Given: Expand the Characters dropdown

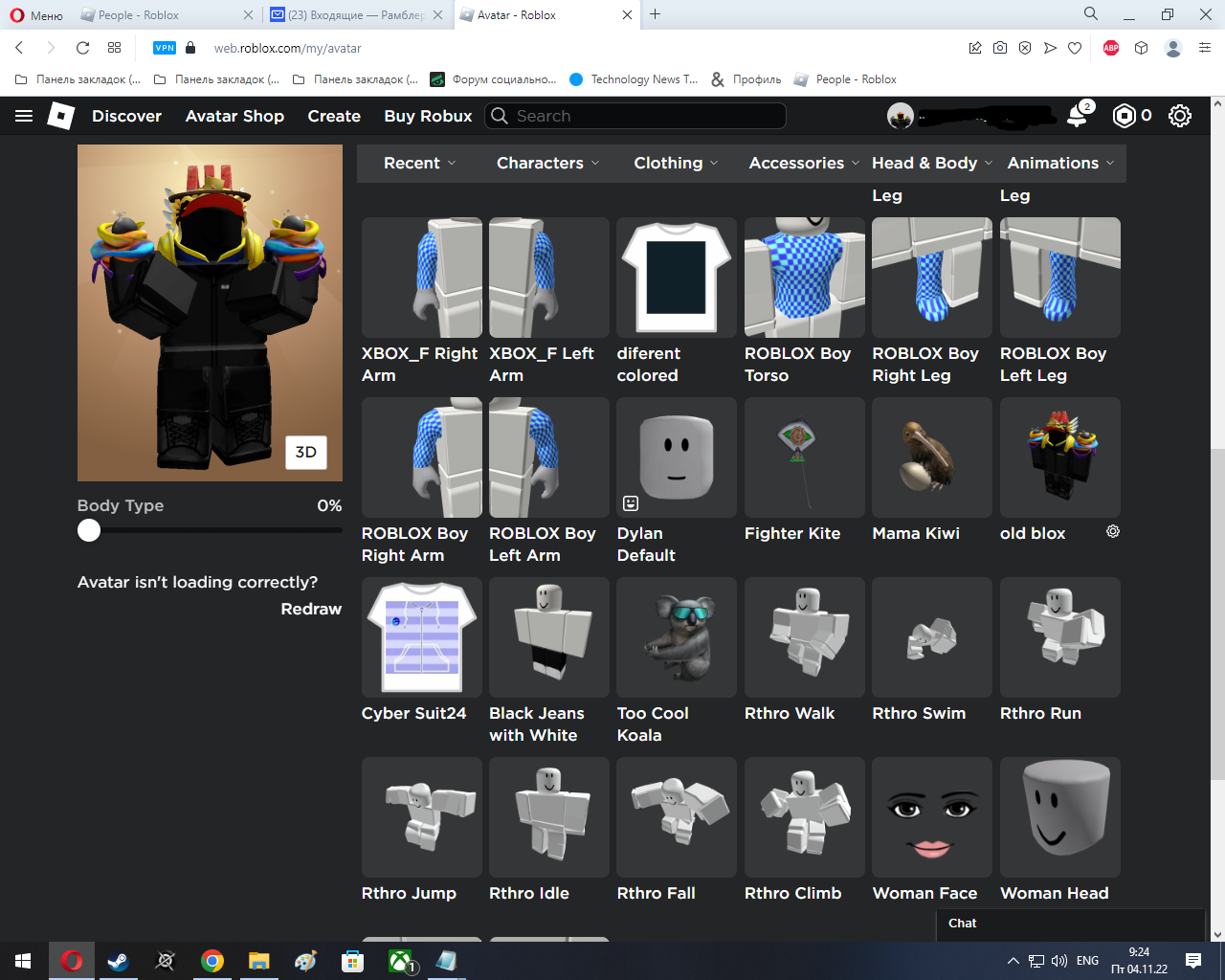Looking at the screenshot, I should (548, 163).
